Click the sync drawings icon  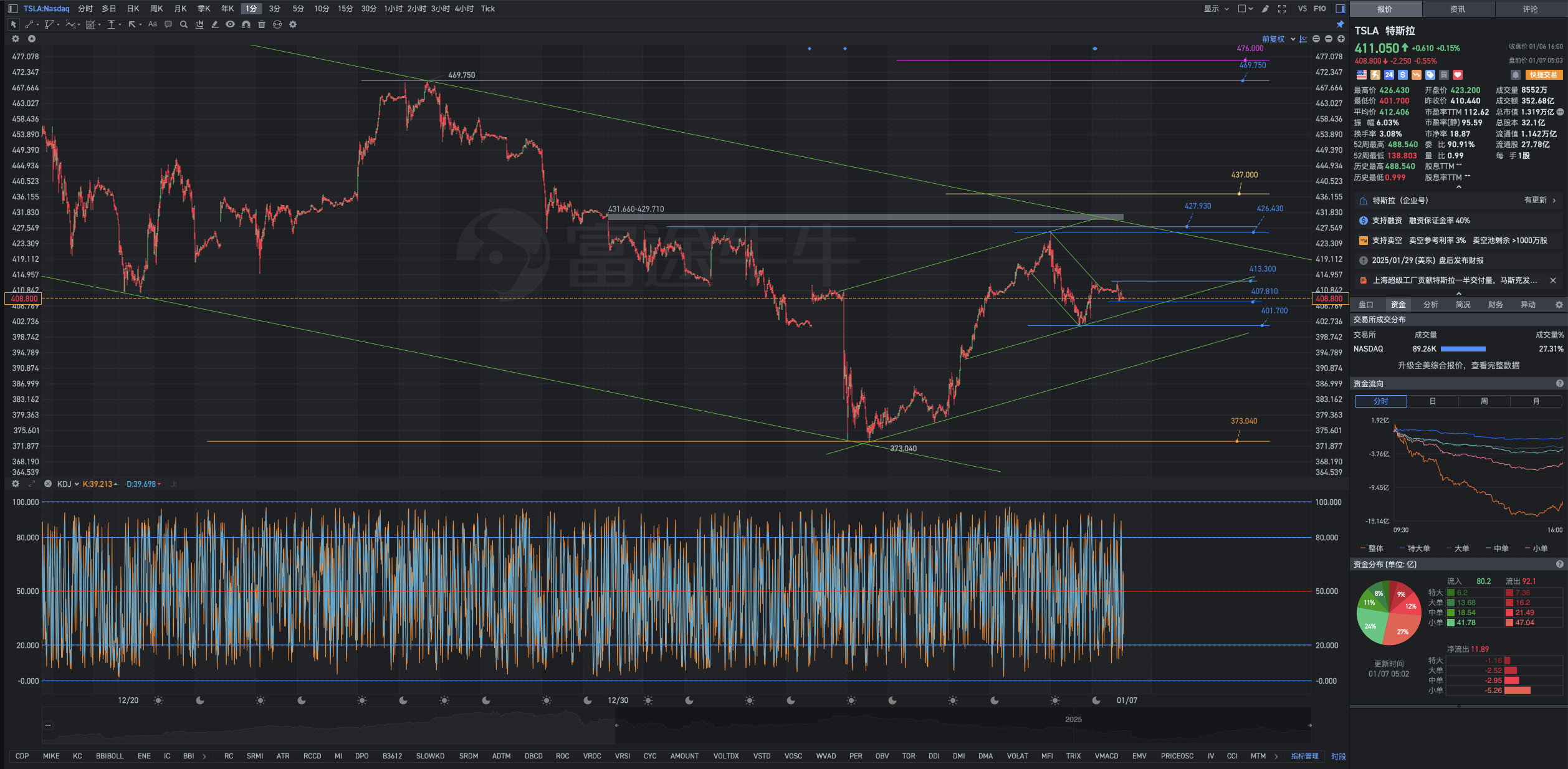(277, 24)
